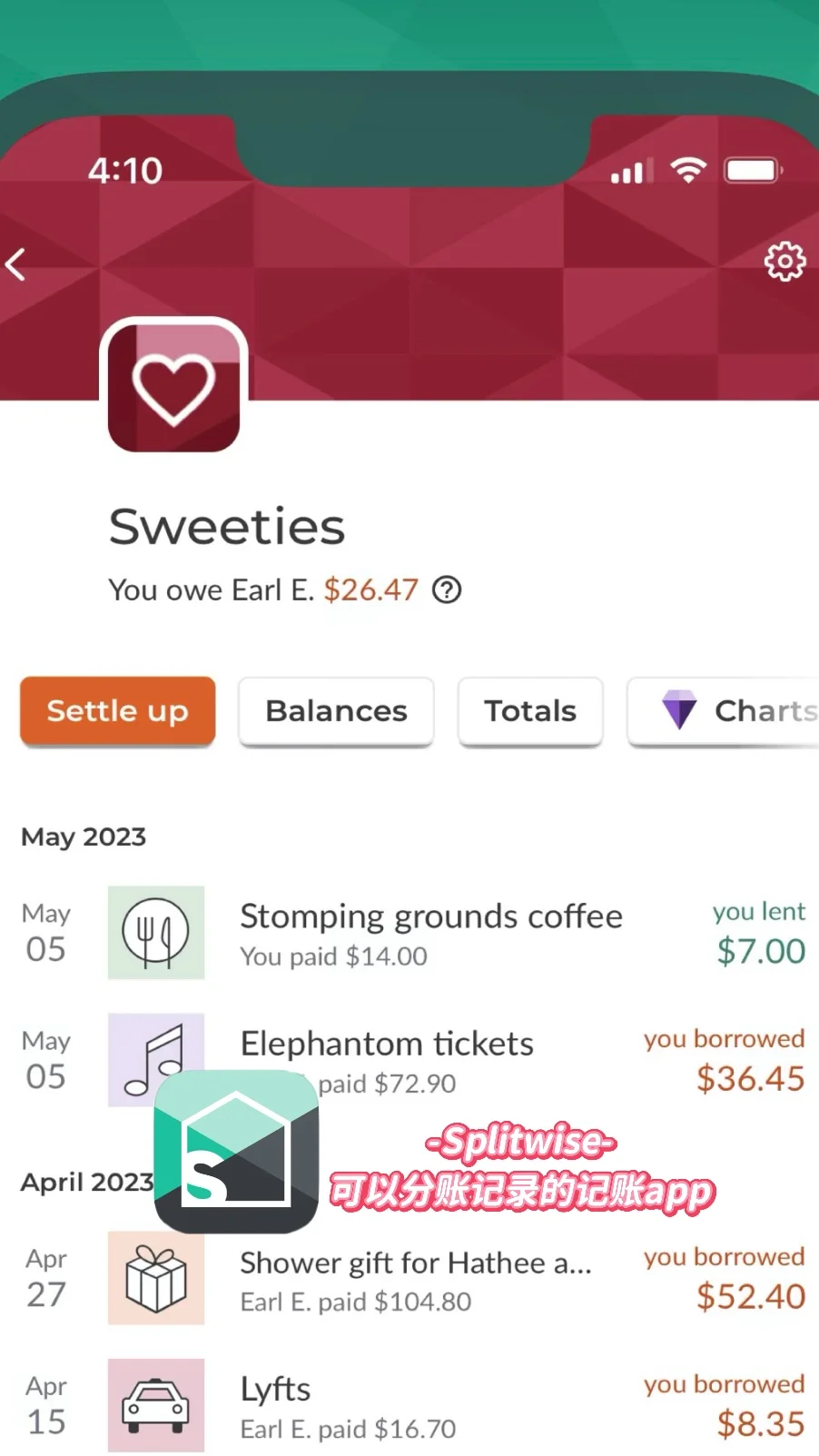Tap the help question mark icon
Screen dimensions: 819x1456
click(x=447, y=590)
